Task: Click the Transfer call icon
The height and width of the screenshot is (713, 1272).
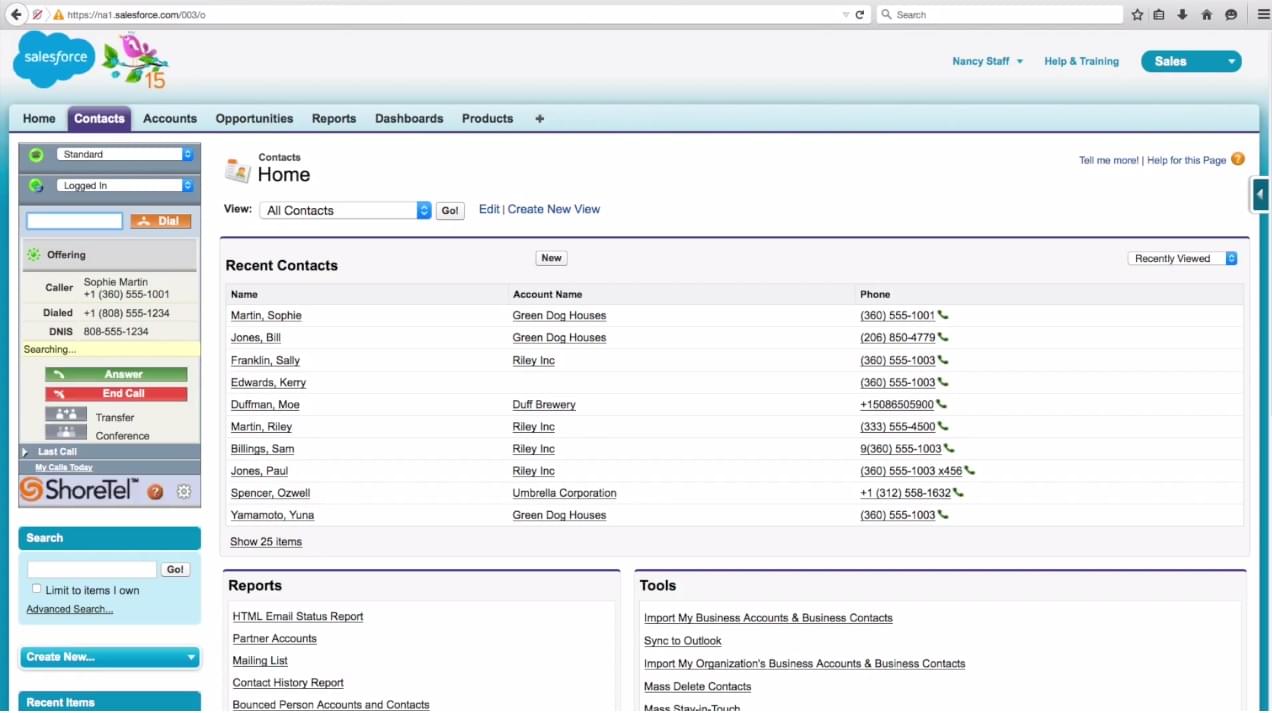Action: (x=66, y=415)
